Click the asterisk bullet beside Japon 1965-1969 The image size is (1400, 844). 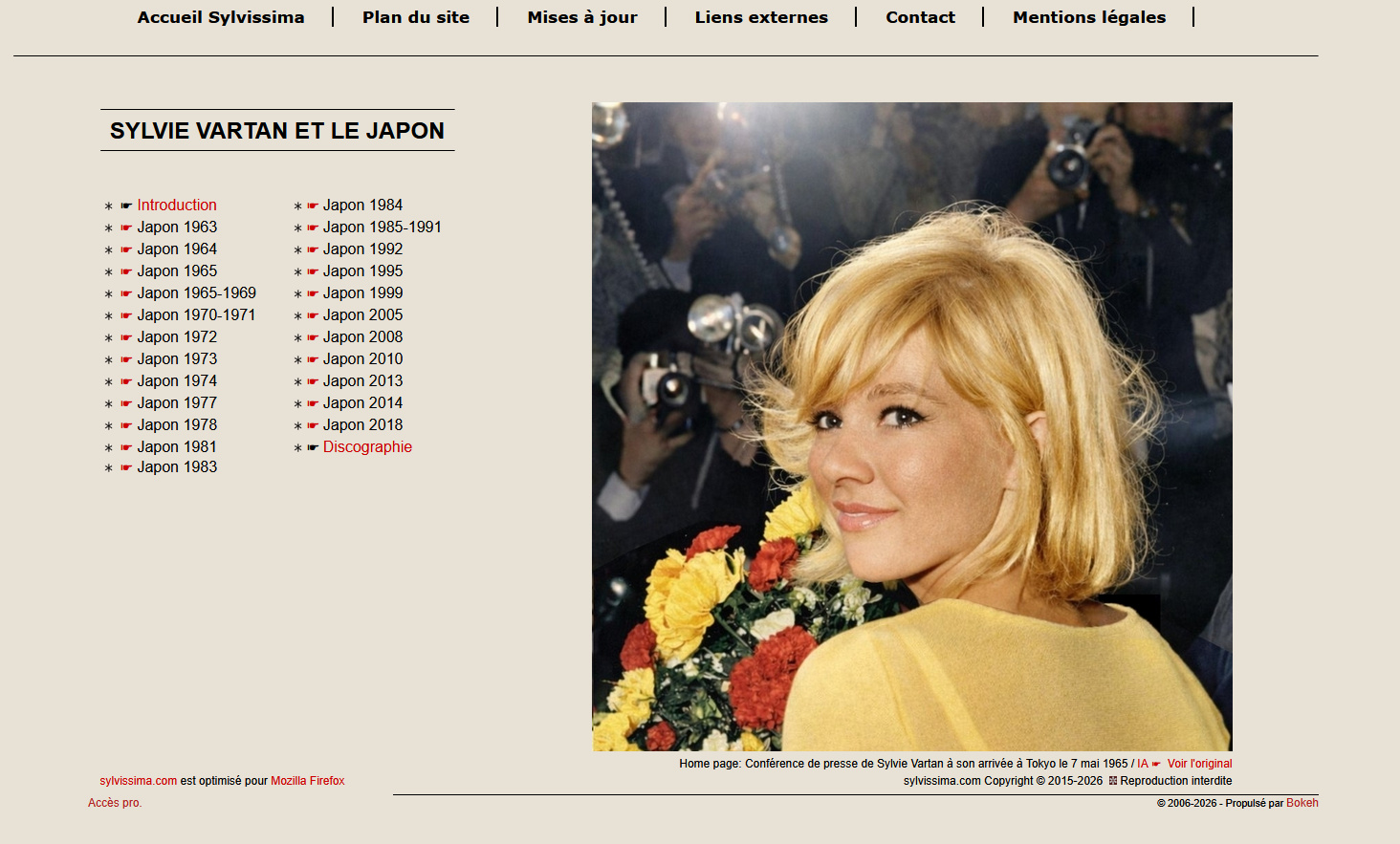point(108,292)
